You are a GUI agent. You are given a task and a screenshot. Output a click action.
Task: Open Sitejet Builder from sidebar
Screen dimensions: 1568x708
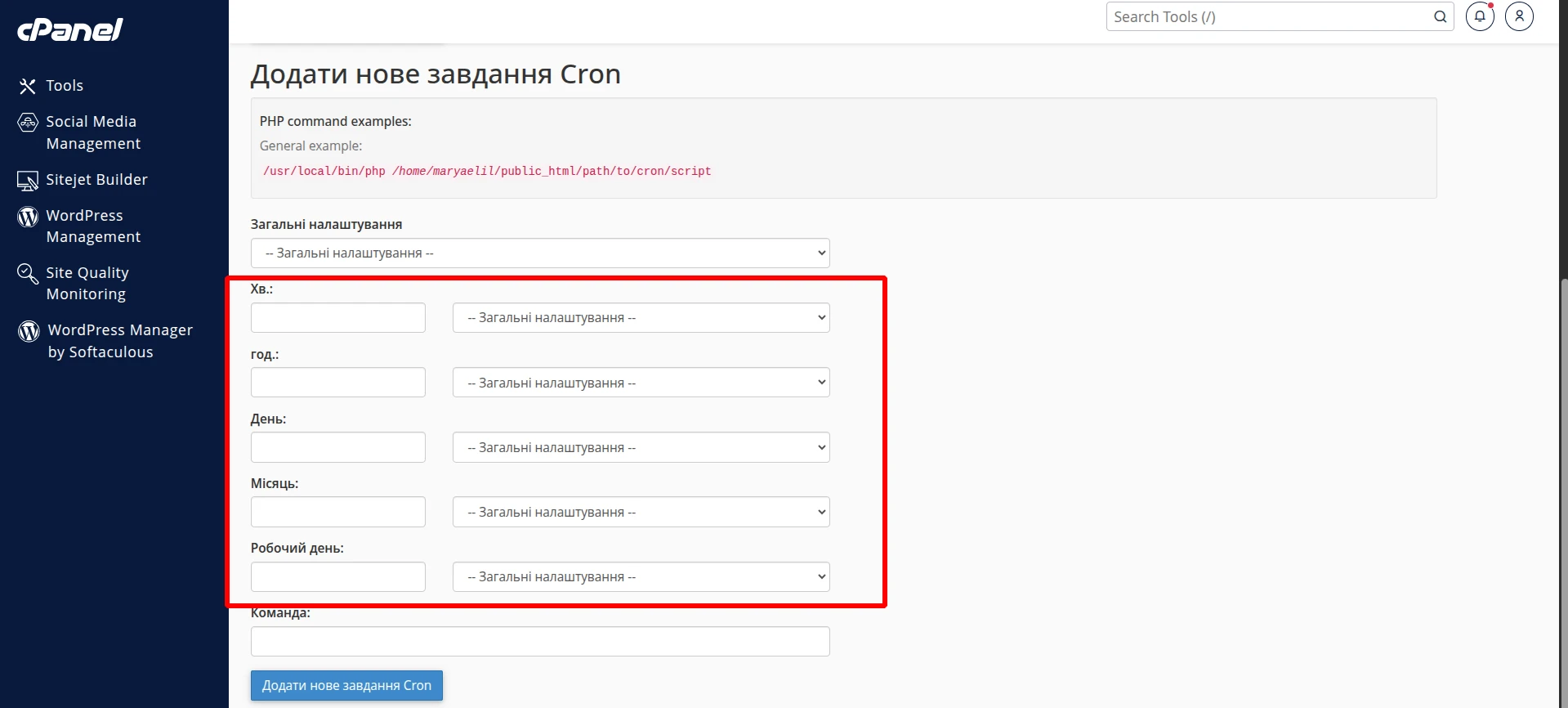tap(96, 180)
